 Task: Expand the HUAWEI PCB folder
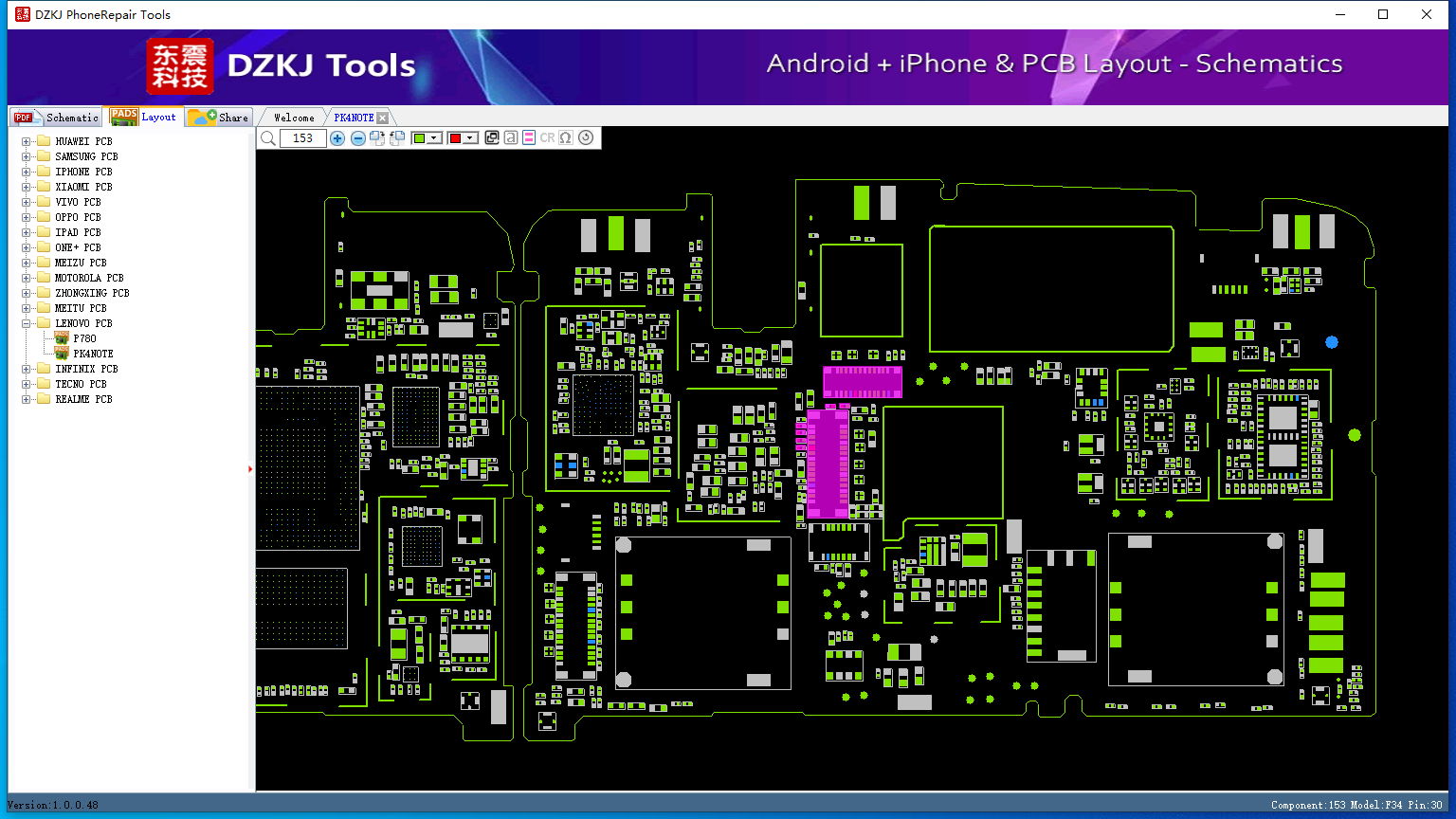[x=27, y=141]
